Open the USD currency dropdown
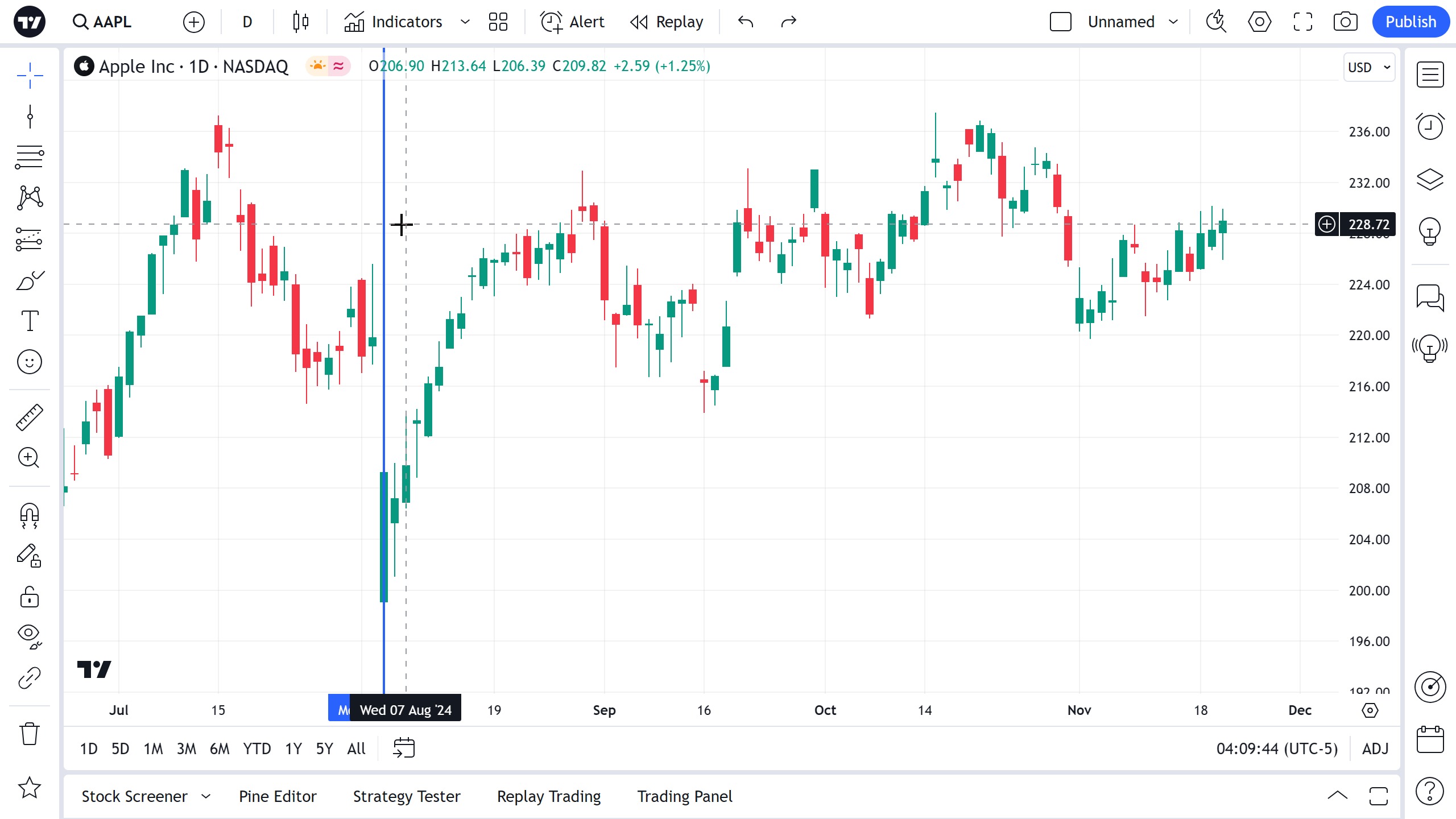The width and height of the screenshot is (1456, 819). point(1369,68)
